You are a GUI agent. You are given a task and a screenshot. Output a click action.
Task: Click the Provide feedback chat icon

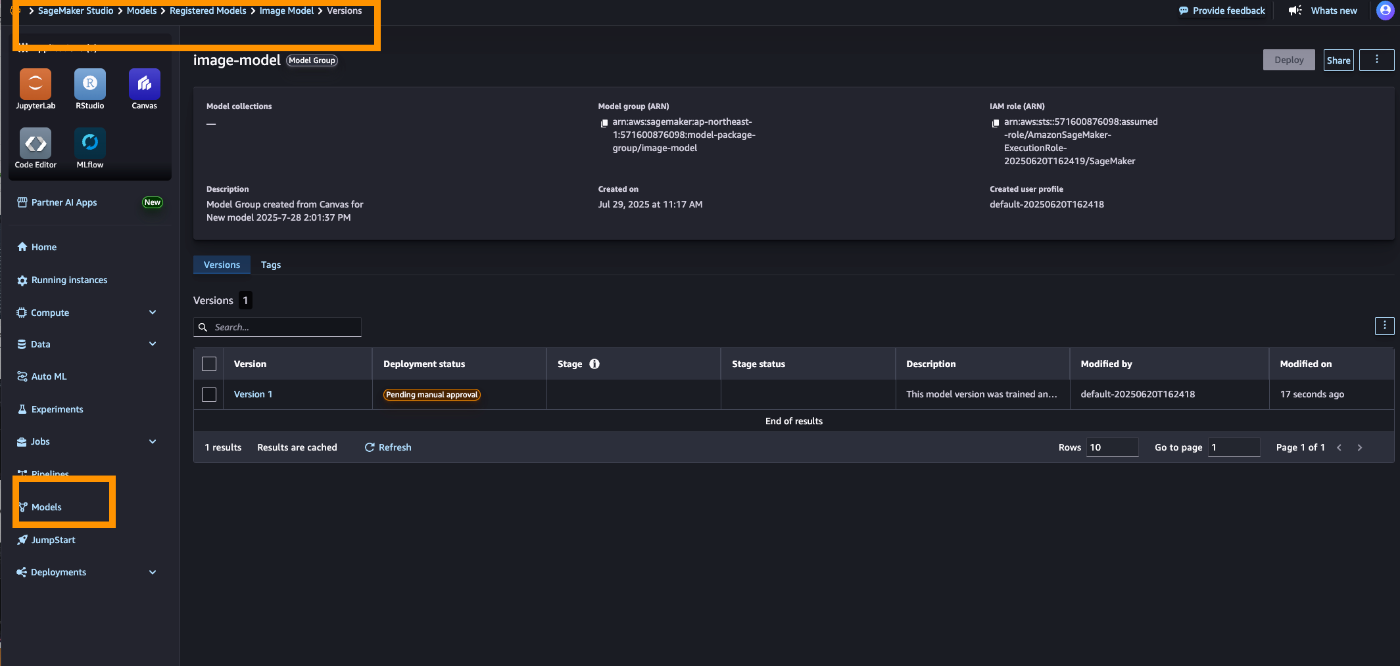pyautogui.click(x=1184, y=11)
